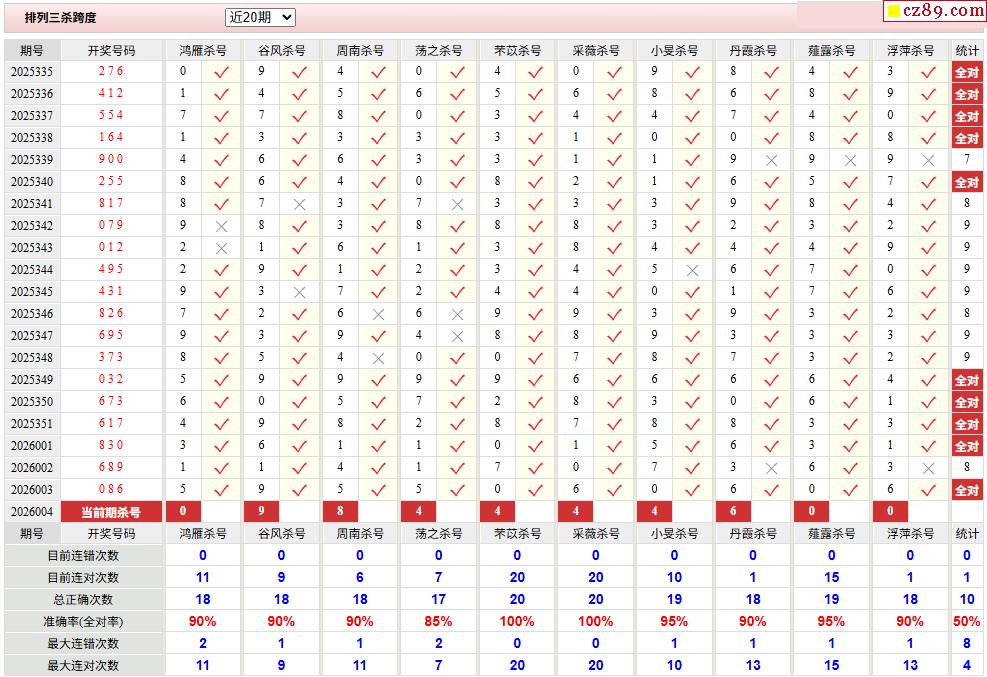
Task: Click the 排列三杀跨度 page title
Action: tap(61, 18)
